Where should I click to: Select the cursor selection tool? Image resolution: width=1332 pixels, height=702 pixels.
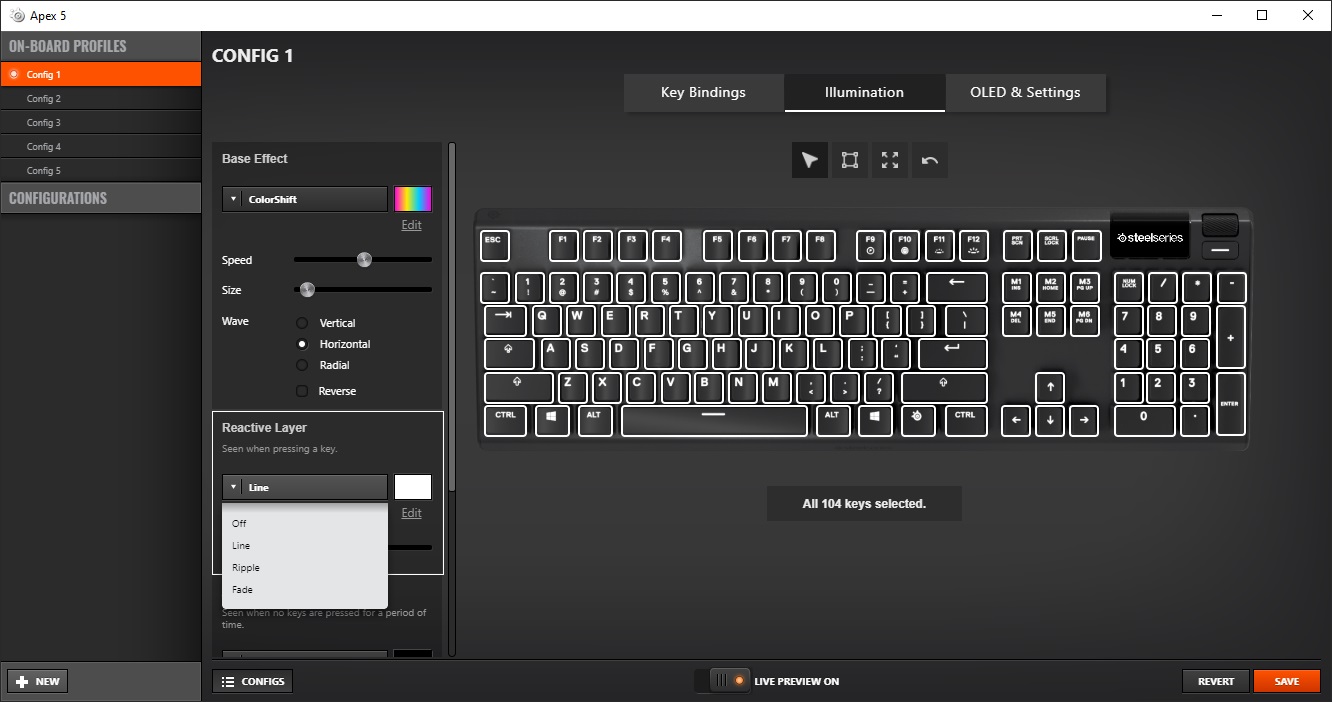(x=810, y=160)
